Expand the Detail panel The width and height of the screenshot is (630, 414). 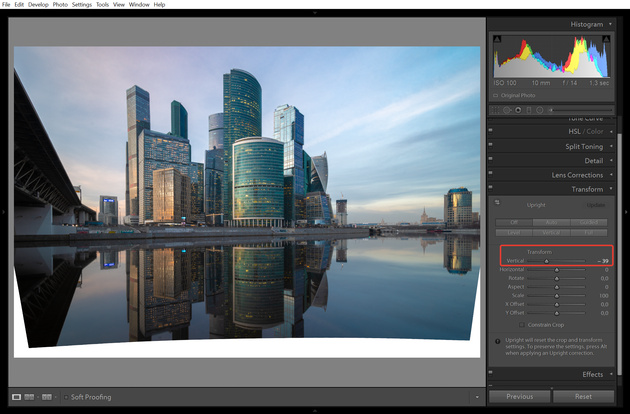[611, 160]
